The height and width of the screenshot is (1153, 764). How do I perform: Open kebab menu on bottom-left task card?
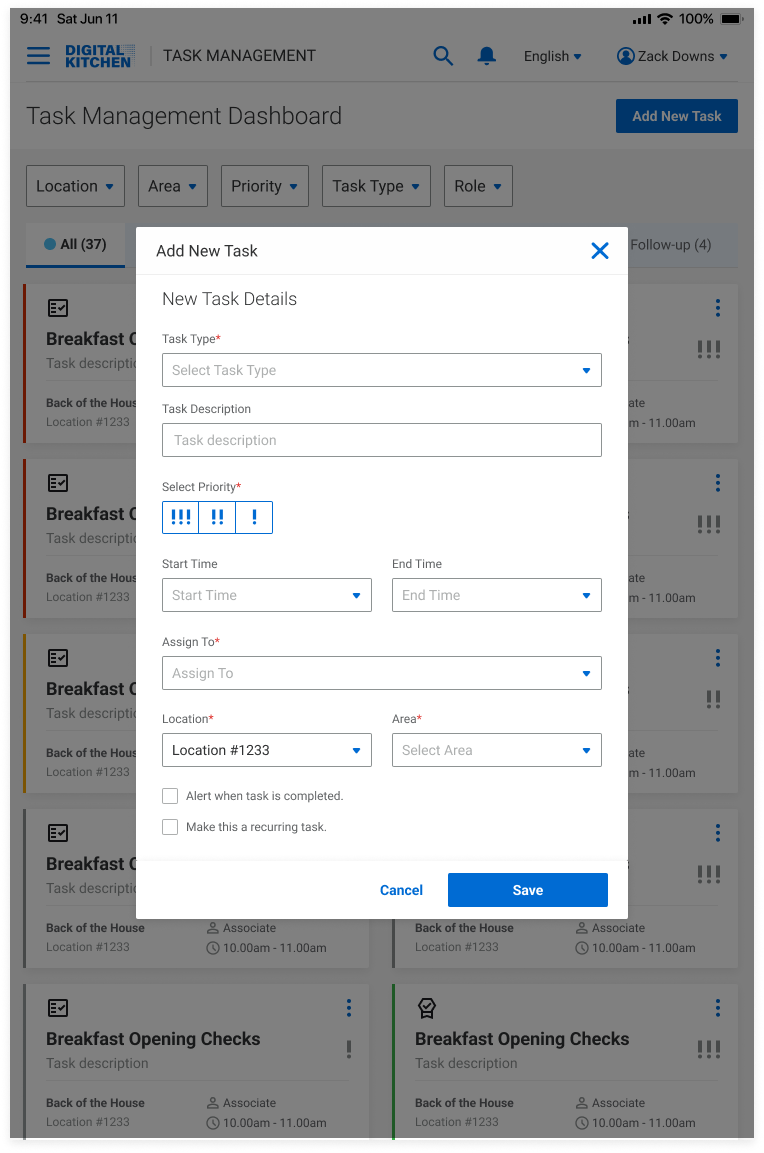click(349, 1007)
